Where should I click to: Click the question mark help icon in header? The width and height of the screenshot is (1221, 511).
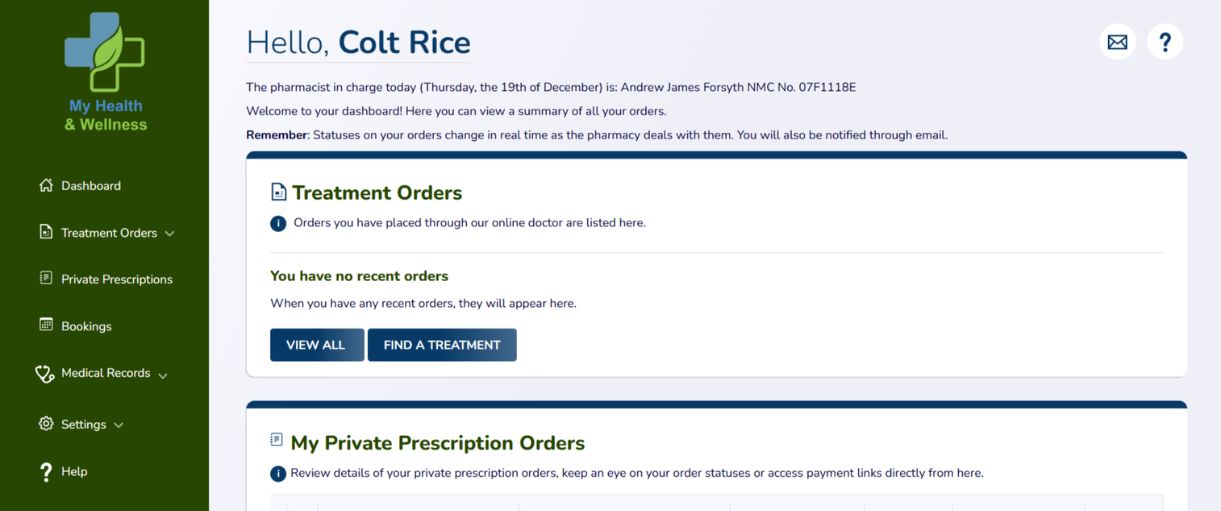(1165, 42)
